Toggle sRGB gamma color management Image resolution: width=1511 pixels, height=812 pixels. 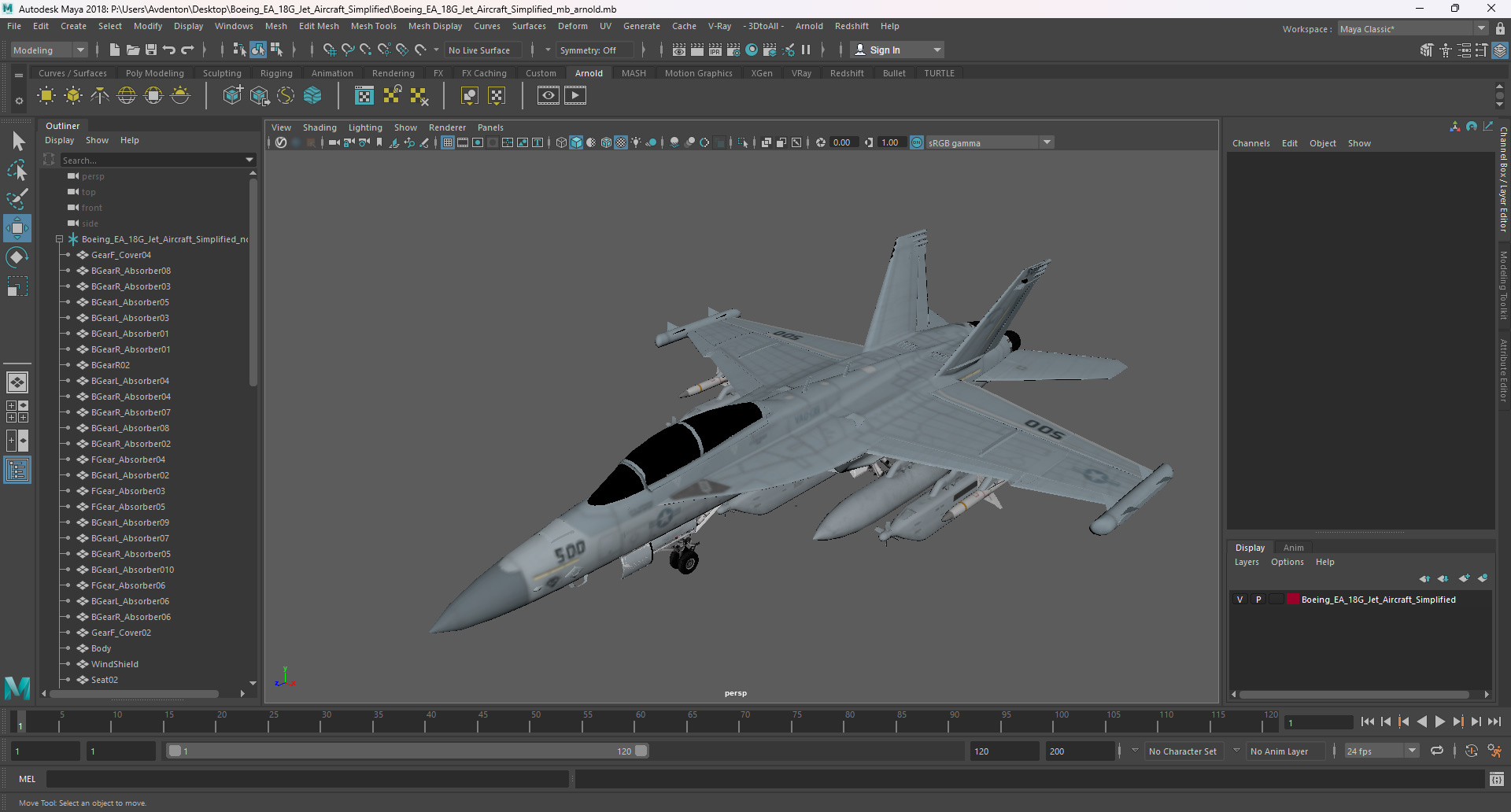pyautogui.click(x=917, y=142)
